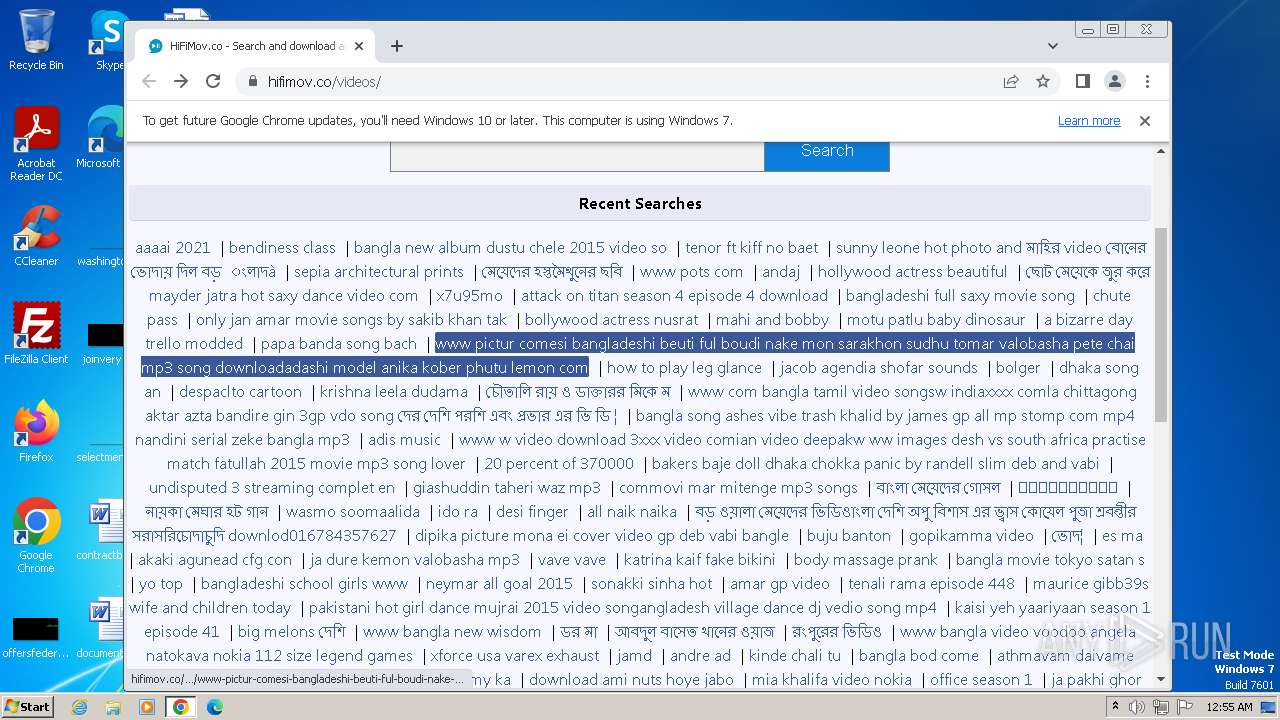Launch Internet Explorer from taskbar

[79, 707]
